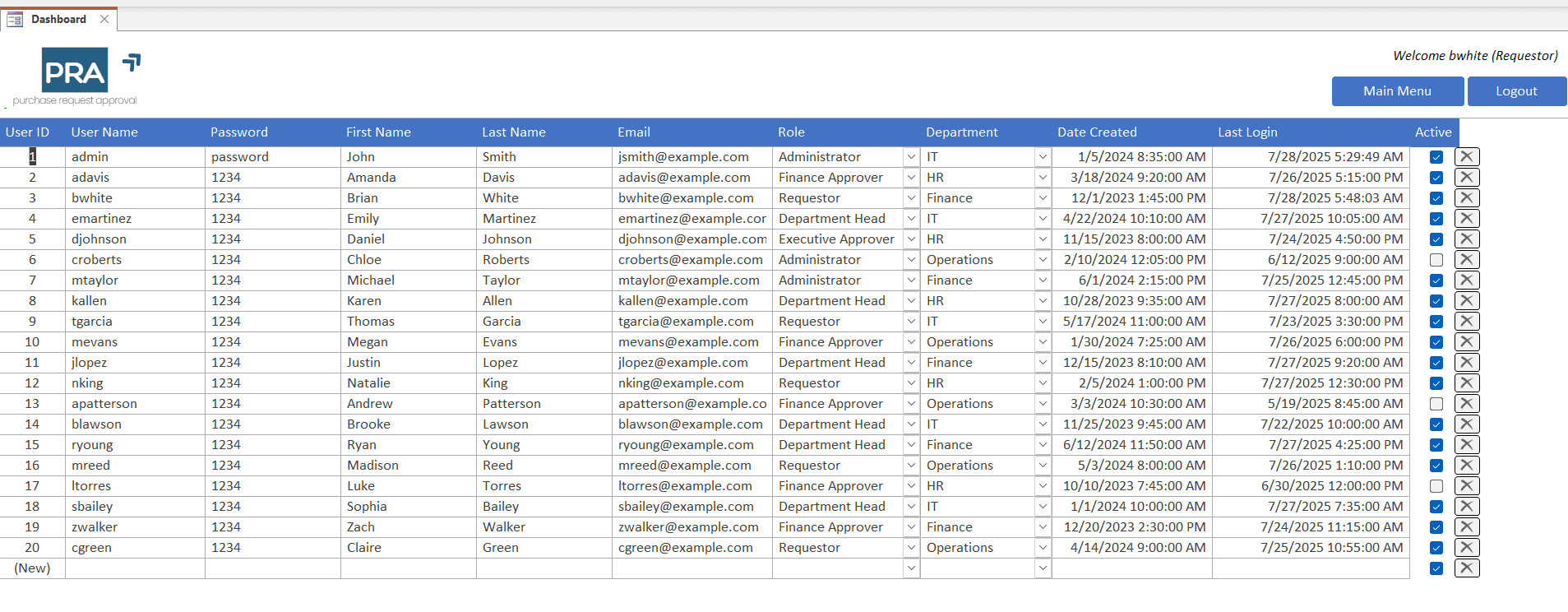1568x612 pixels.
Task: Disable Active for mtaylor
Action: click(x=1436, y=280)
